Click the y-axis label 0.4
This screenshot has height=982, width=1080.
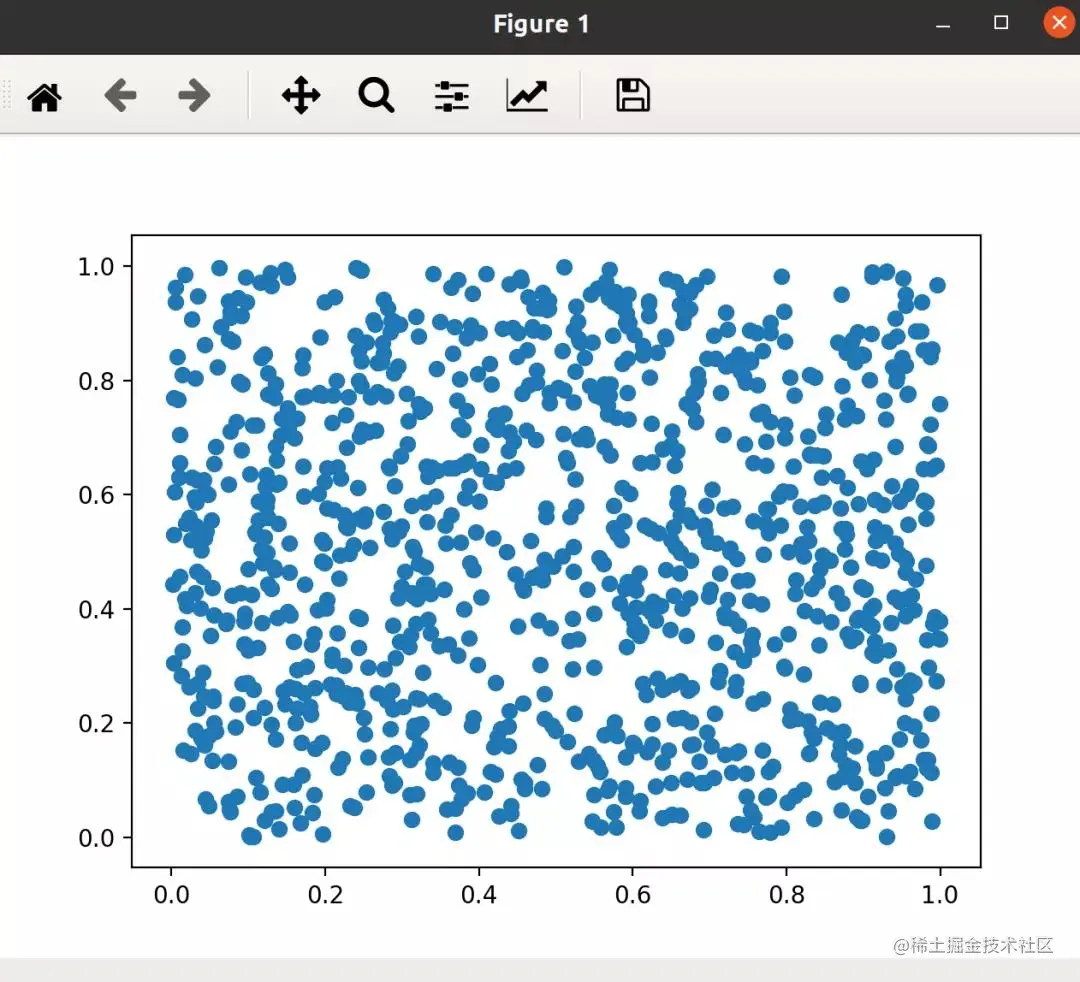[96, 609]
